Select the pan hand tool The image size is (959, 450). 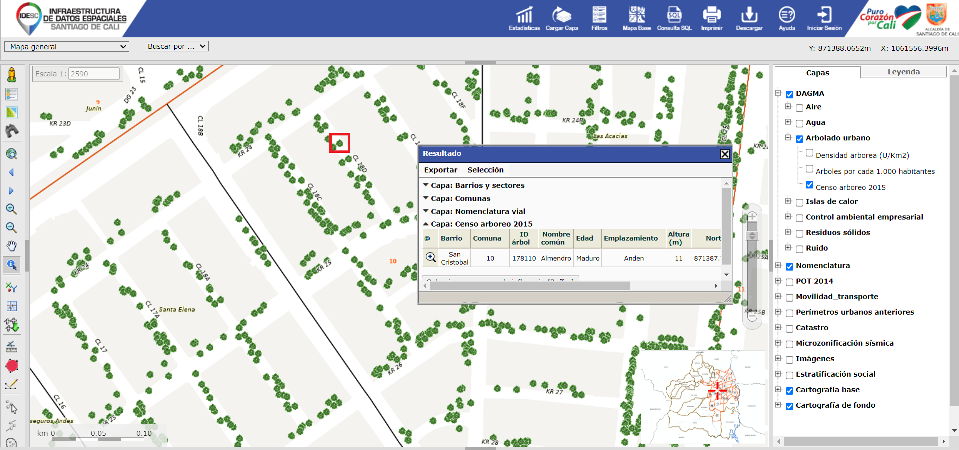click(12, 246)
